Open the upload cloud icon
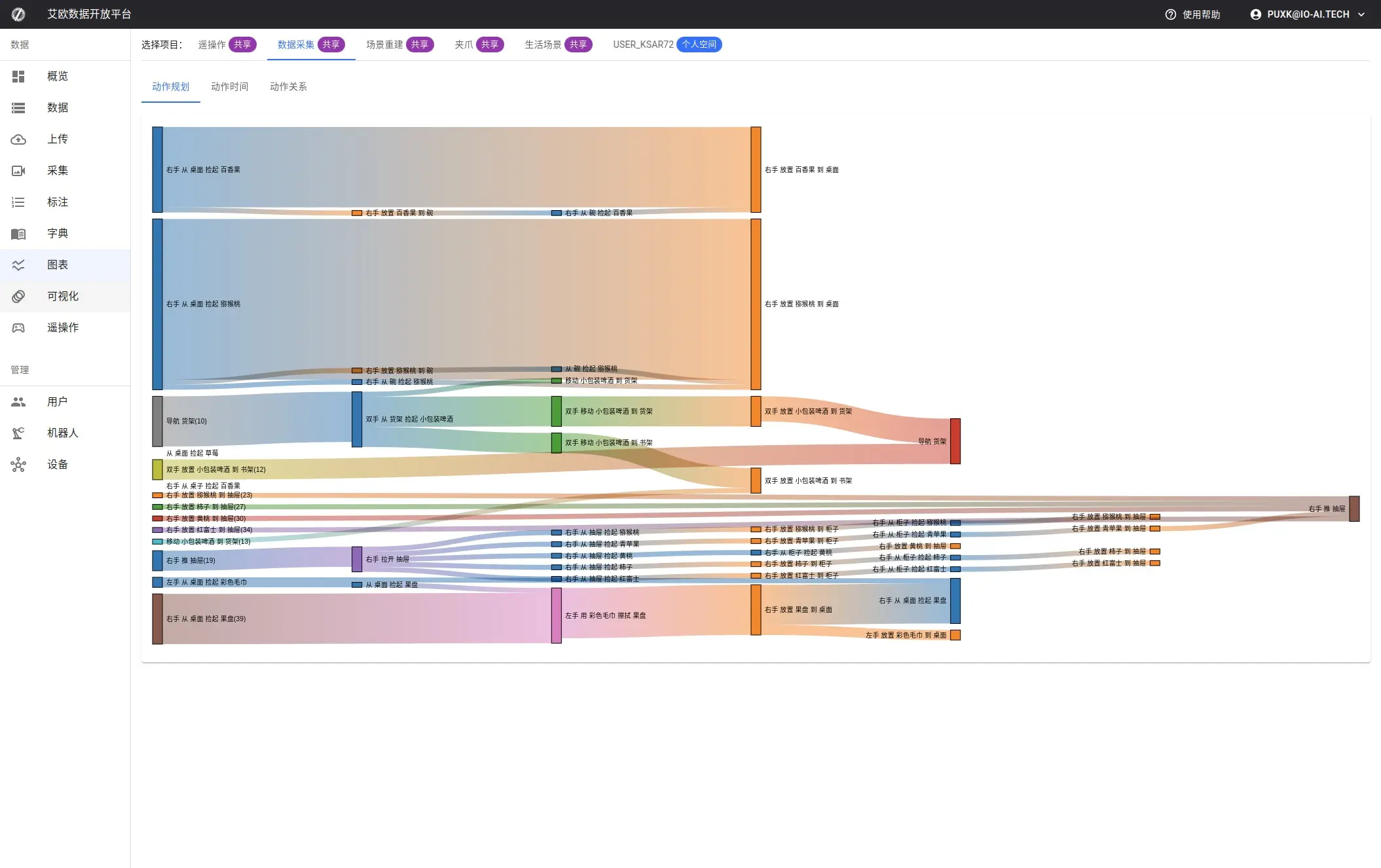 point(18,139)
